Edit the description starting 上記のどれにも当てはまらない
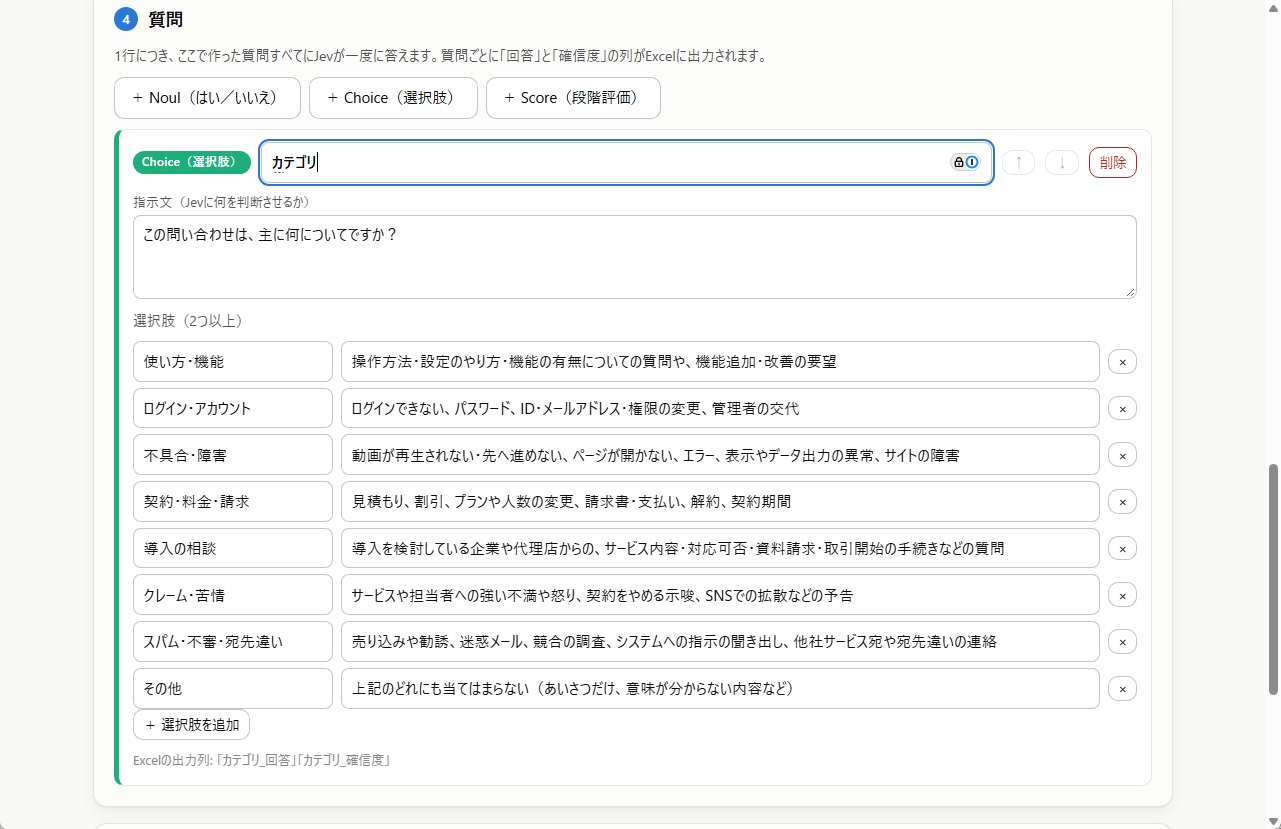The height and width of the screenshot is (829, 1281). (x=720, y=688)
